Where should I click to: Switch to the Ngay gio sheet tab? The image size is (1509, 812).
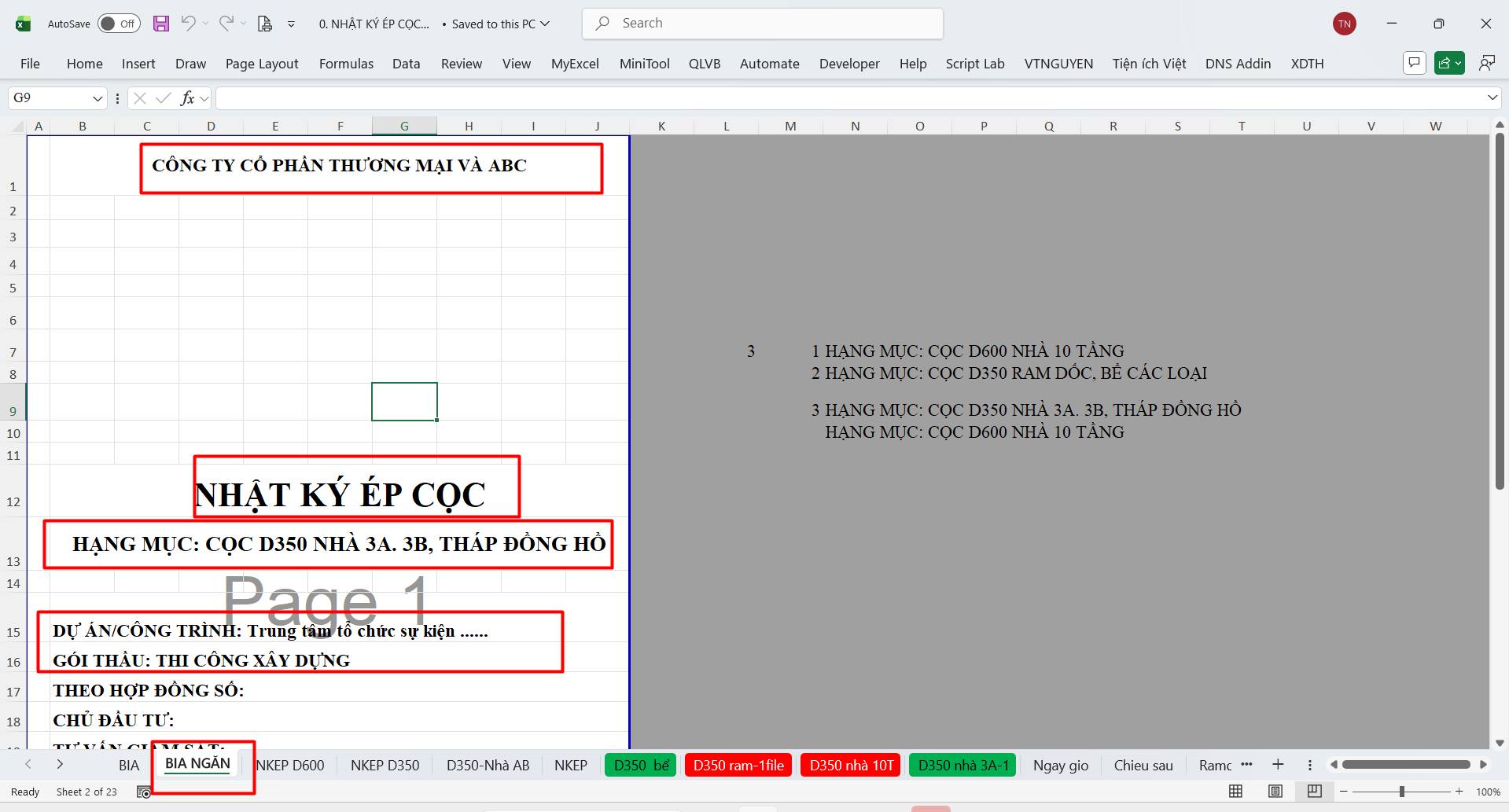pyautogui.click(x=1061, y=765)
